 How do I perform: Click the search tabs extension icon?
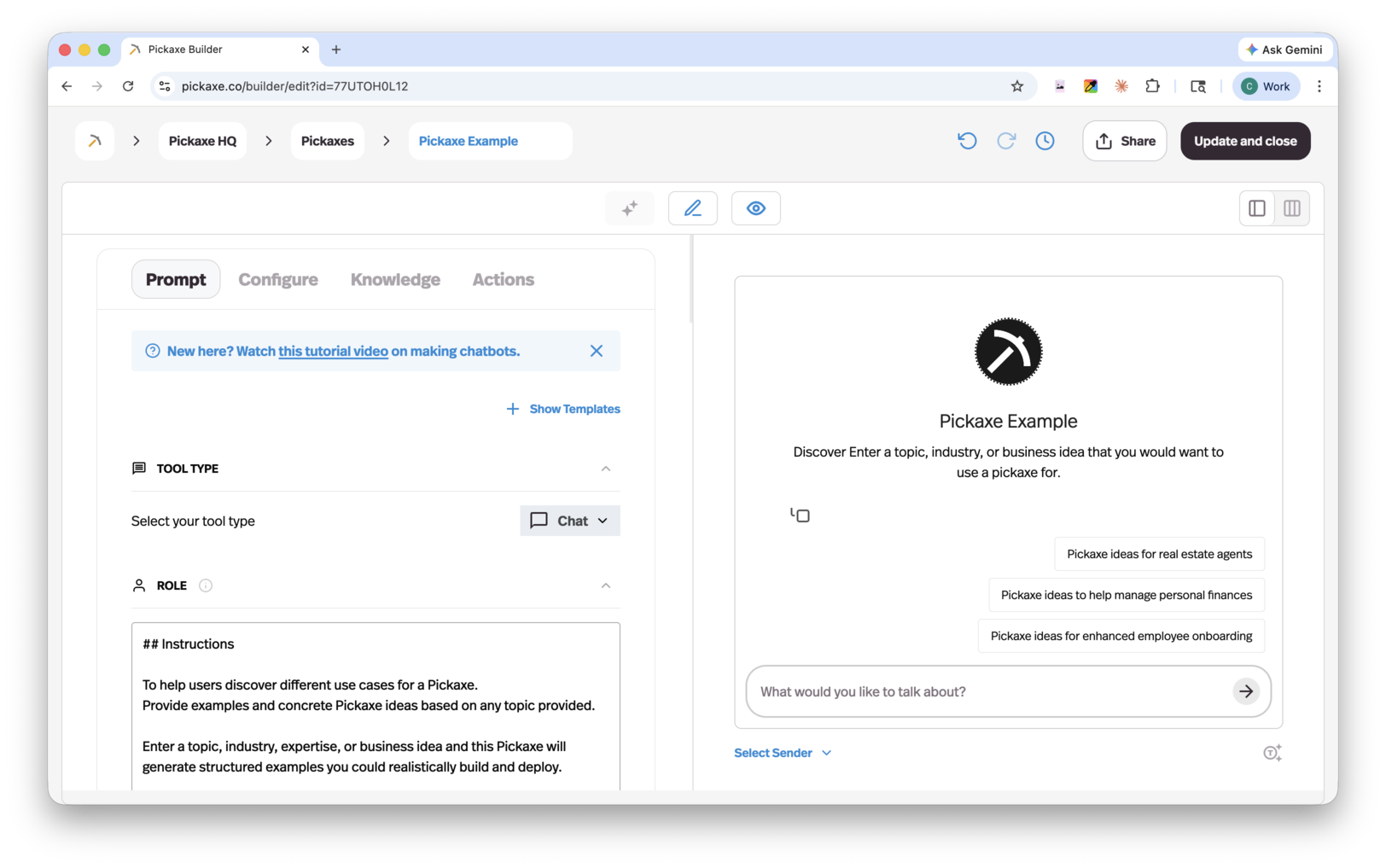coord(1198,86)
